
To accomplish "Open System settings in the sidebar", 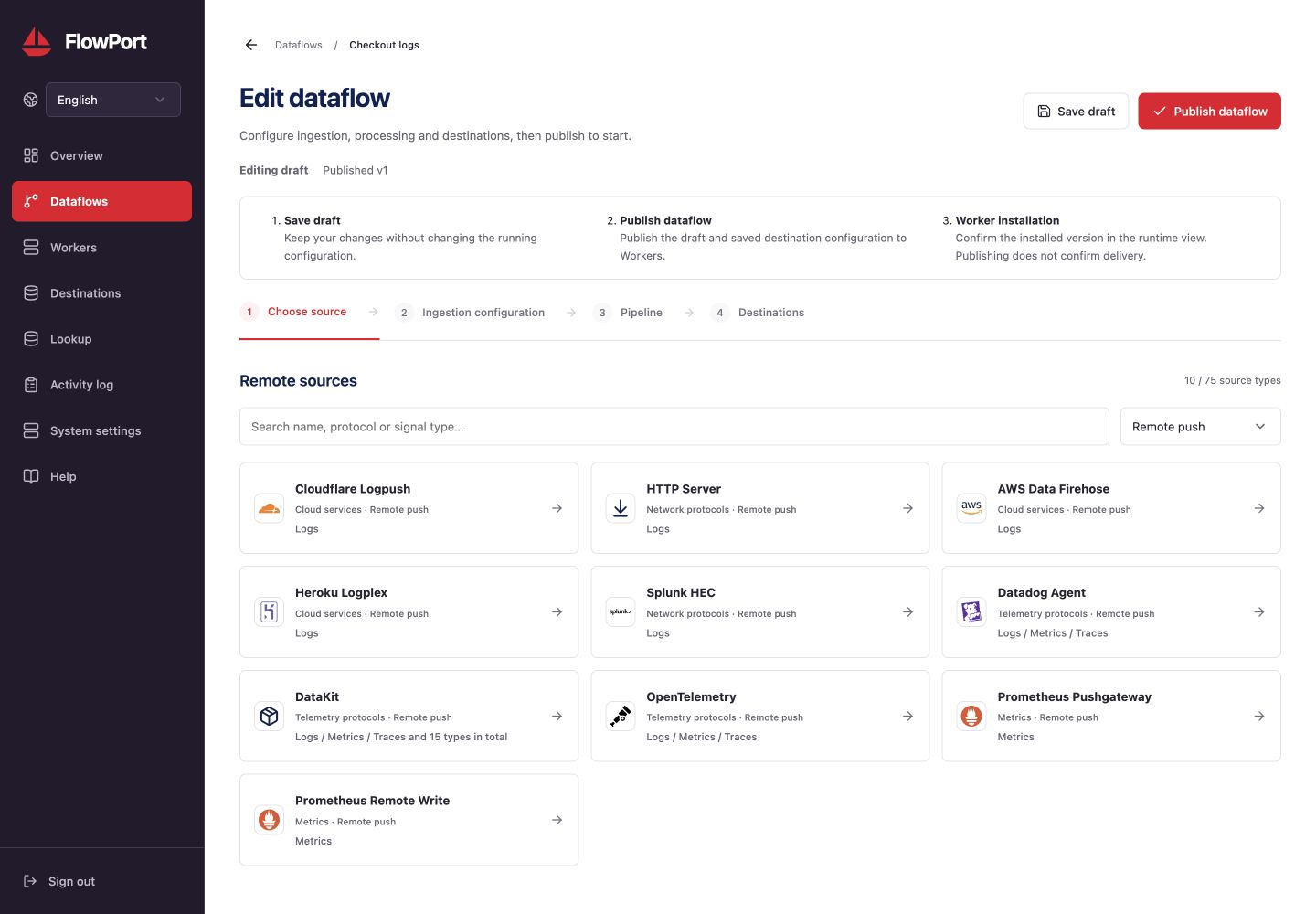I will click(x=101, y=430).
